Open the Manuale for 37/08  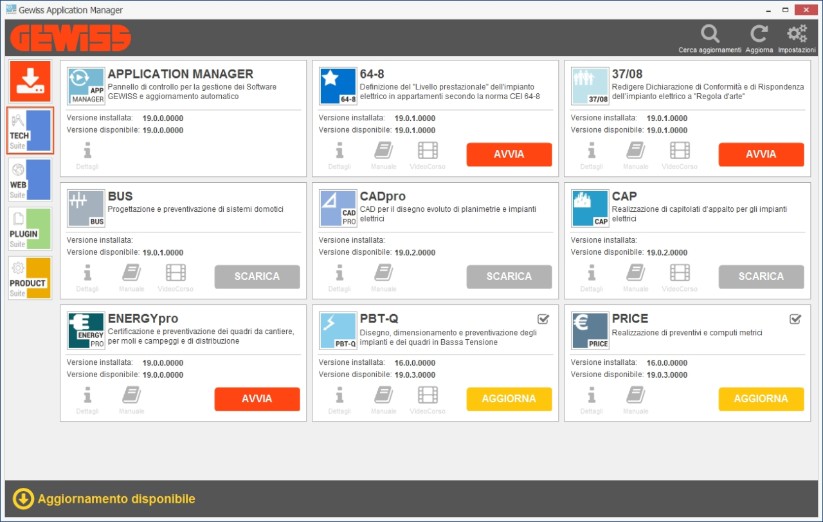pos(635,155)
